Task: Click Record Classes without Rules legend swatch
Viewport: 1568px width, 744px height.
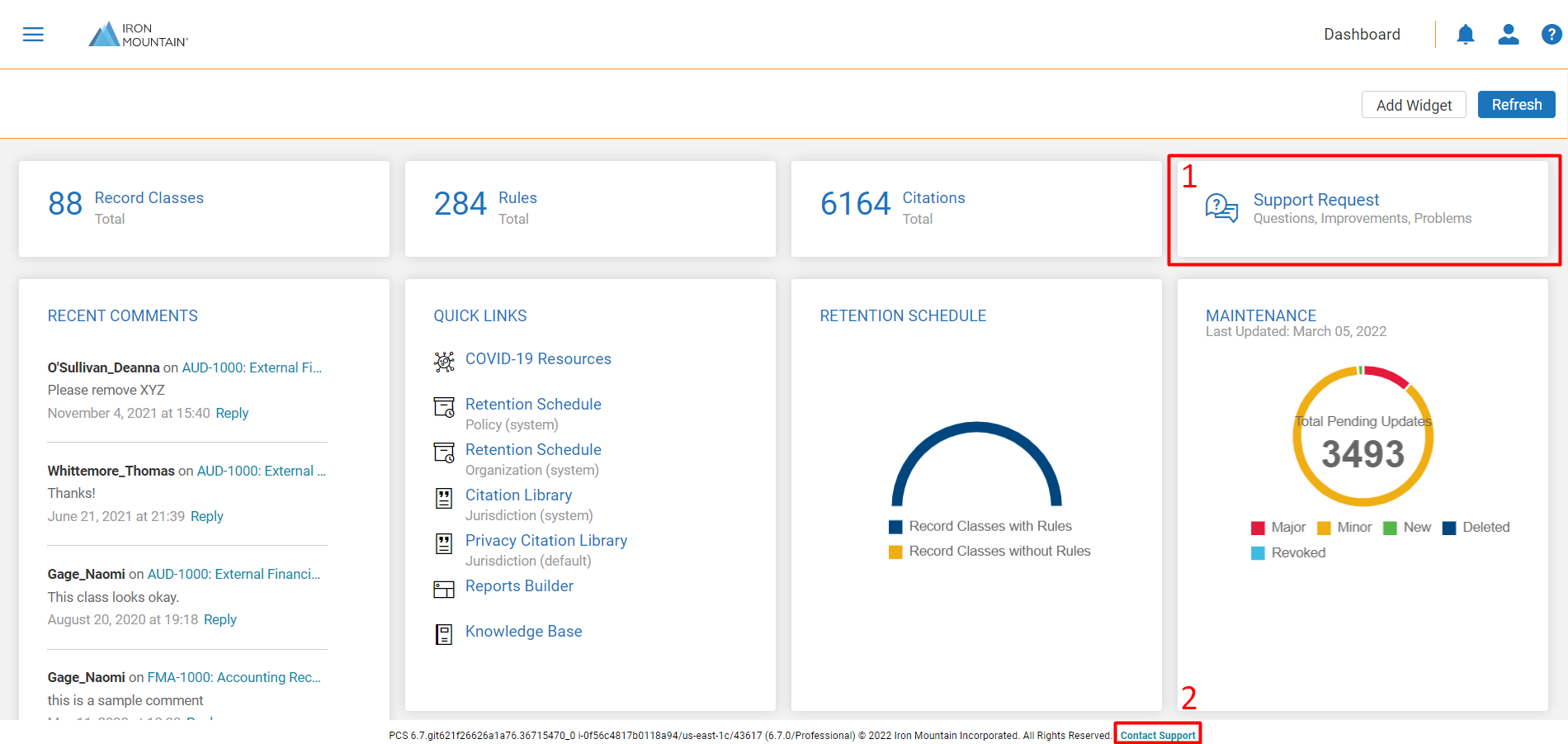Action: [895, 552]
